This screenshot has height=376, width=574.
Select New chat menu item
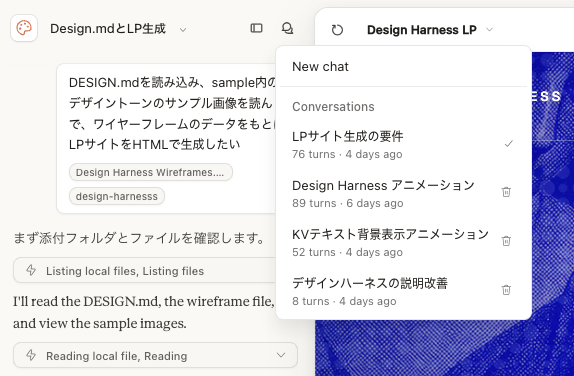click(403, 67)
